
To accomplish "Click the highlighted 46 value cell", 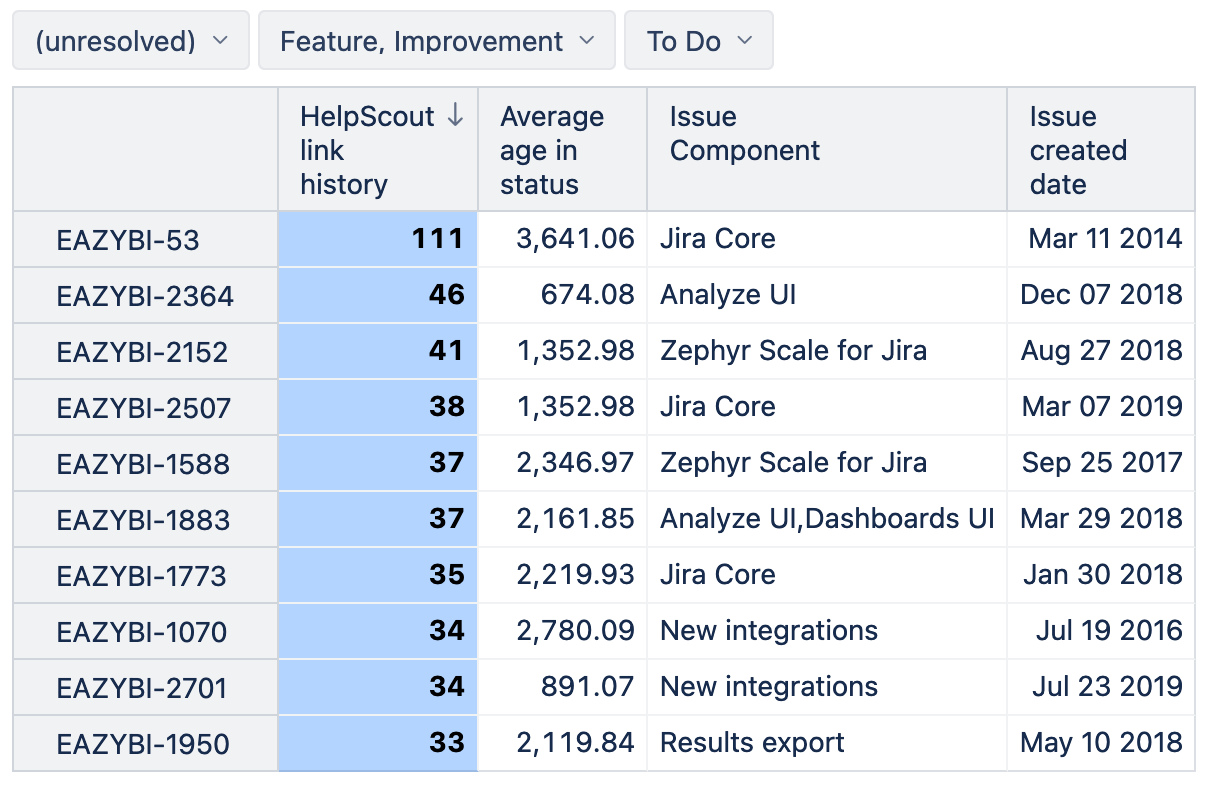I will pyautogui.click(x=378, y=295).
